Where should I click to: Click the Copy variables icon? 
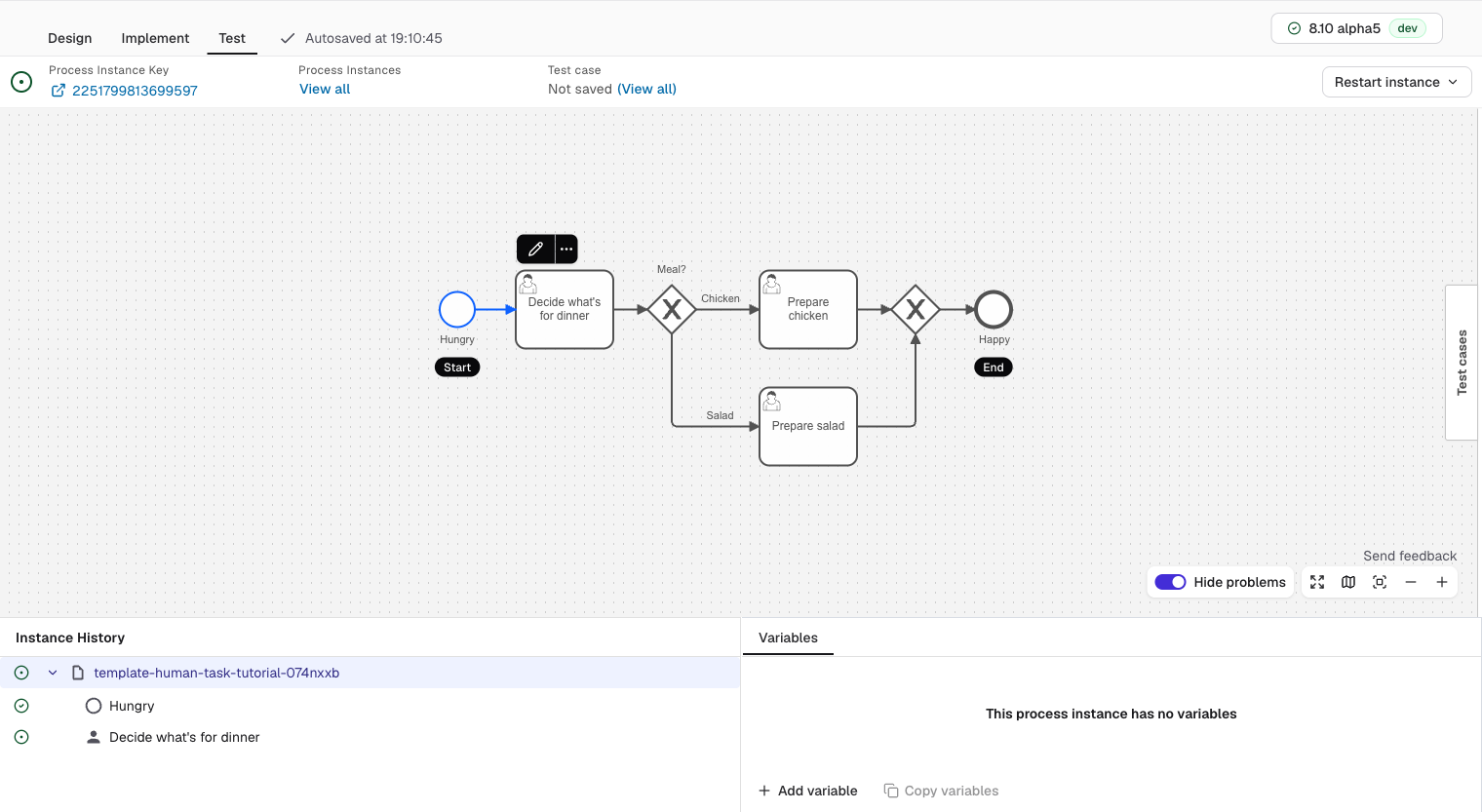(891, 791)
